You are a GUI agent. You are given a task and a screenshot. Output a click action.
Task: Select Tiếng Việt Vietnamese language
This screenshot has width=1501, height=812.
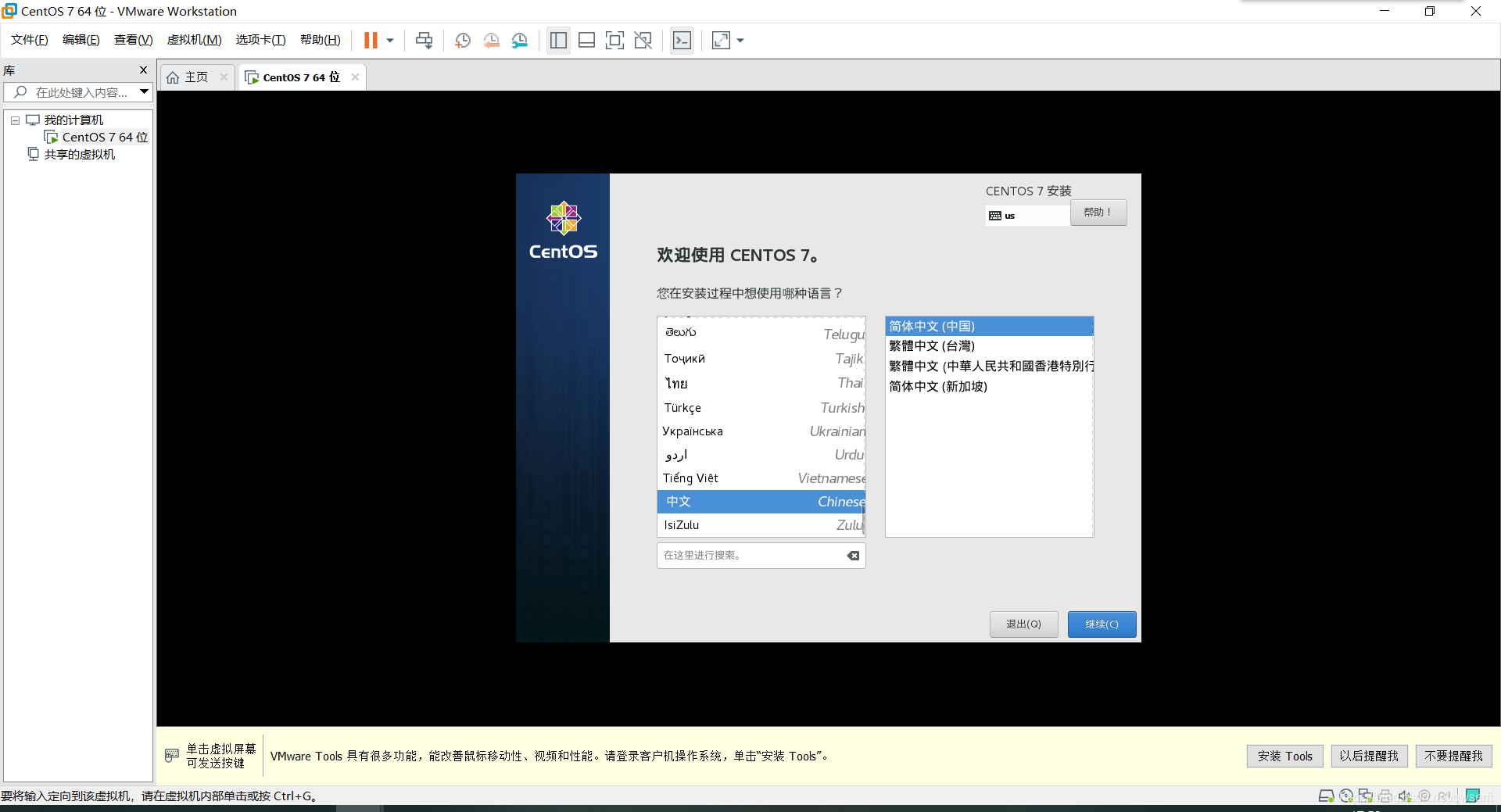[761, 478]
